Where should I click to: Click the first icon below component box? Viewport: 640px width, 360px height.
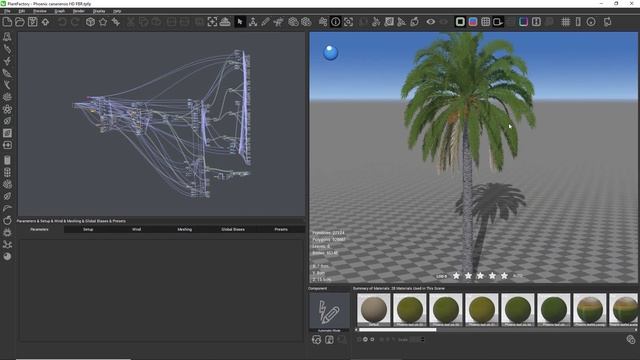[316, 340]
